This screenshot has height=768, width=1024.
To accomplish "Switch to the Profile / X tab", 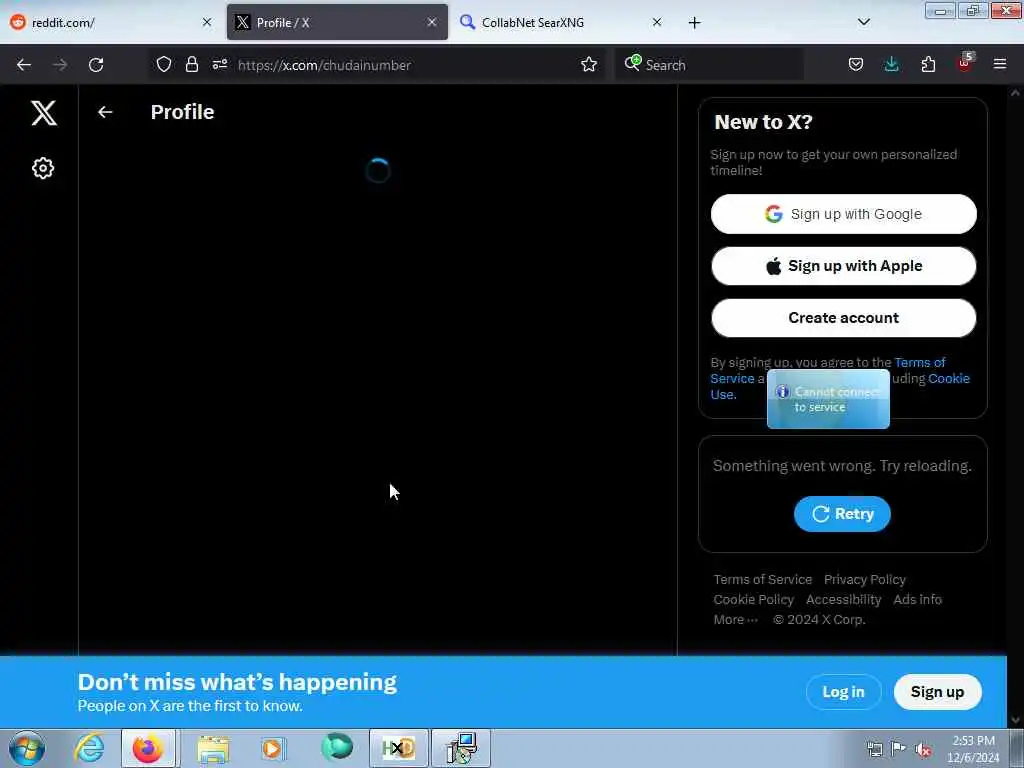I will [x=337, y=22].
